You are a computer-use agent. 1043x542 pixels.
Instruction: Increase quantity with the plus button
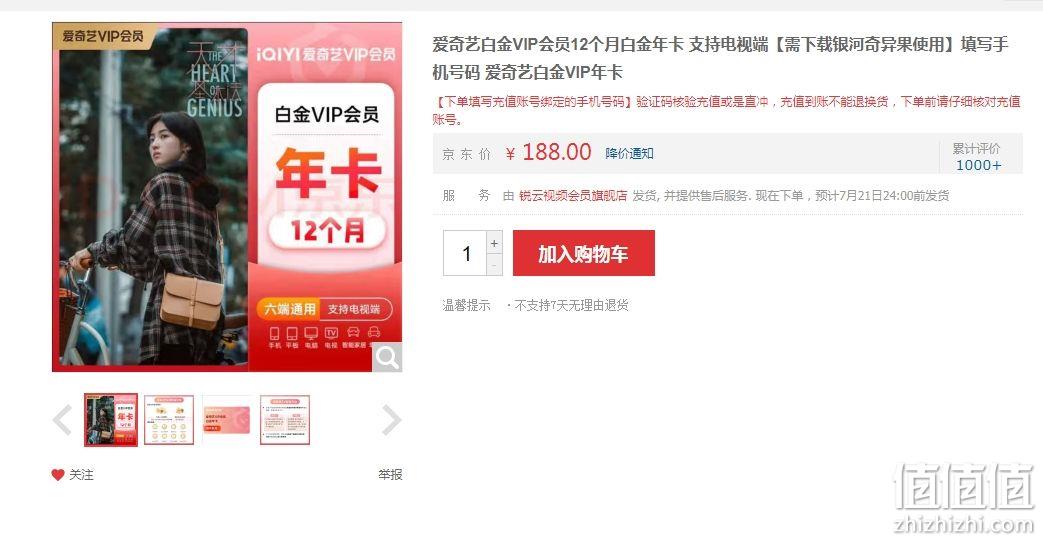tap(494, 243)
